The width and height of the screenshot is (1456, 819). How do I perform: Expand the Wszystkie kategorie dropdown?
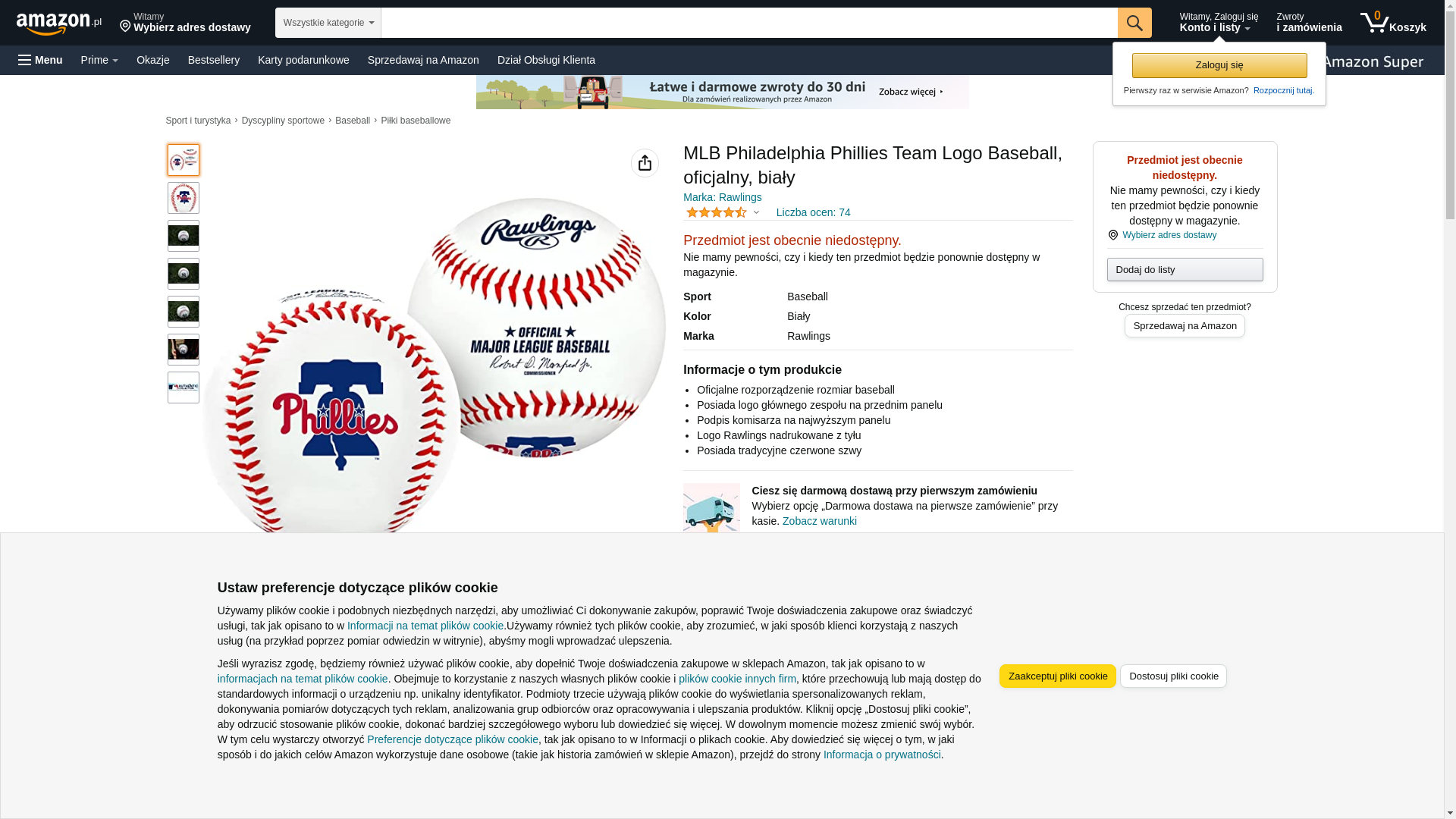(328, 23)
